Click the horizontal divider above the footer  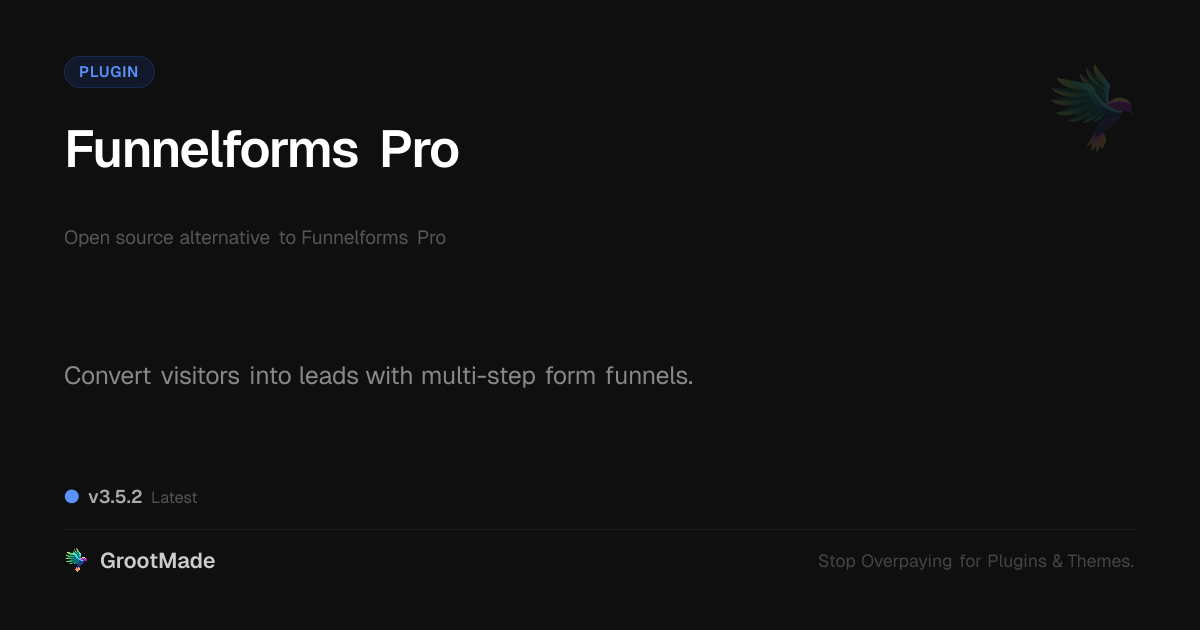point(600,529)
